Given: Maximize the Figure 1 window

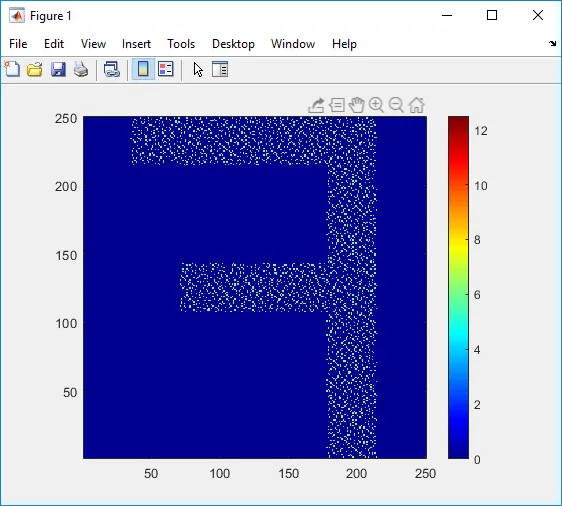Looking at the screenshot, I should click(492, 15).
